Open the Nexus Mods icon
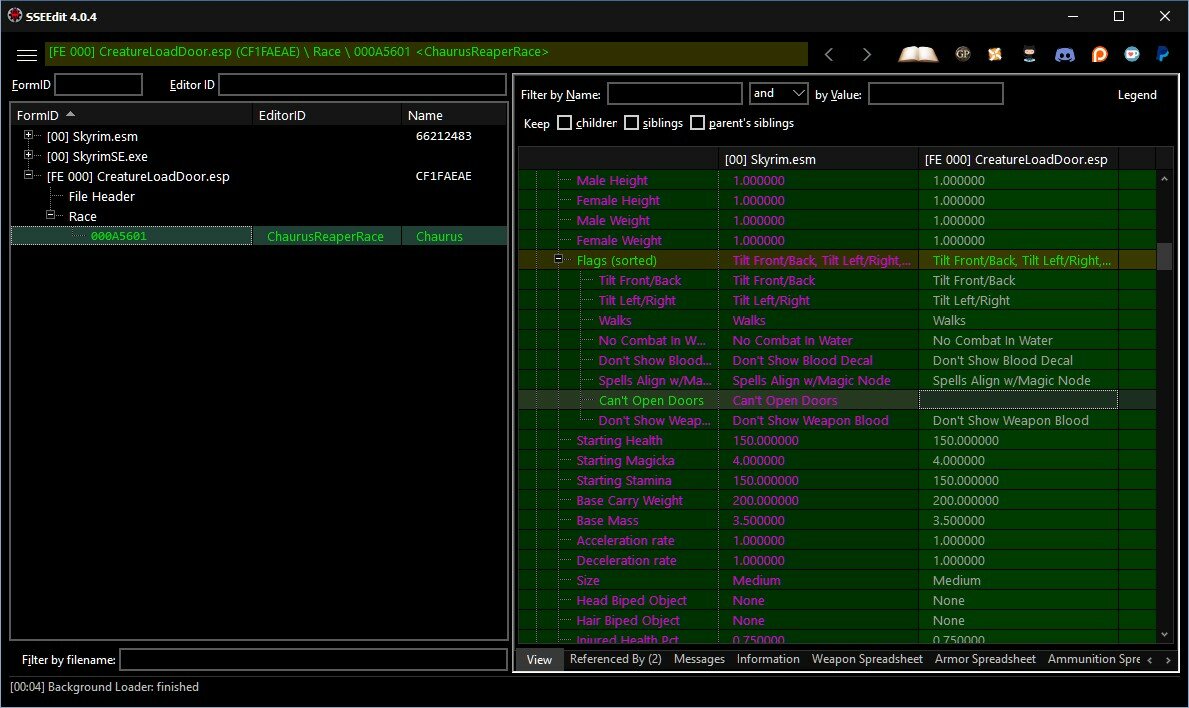The width and height of the screenshot is (1189, 708). (995, 54)
